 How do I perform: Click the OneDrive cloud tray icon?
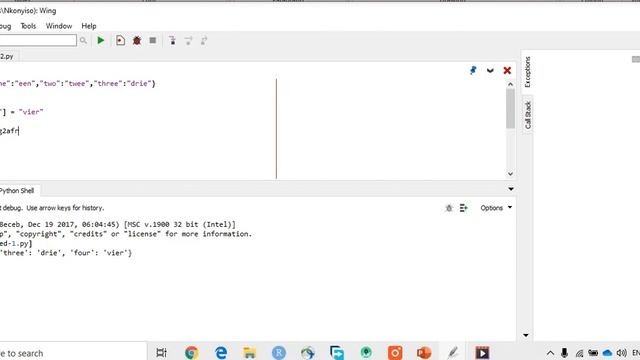607,353
